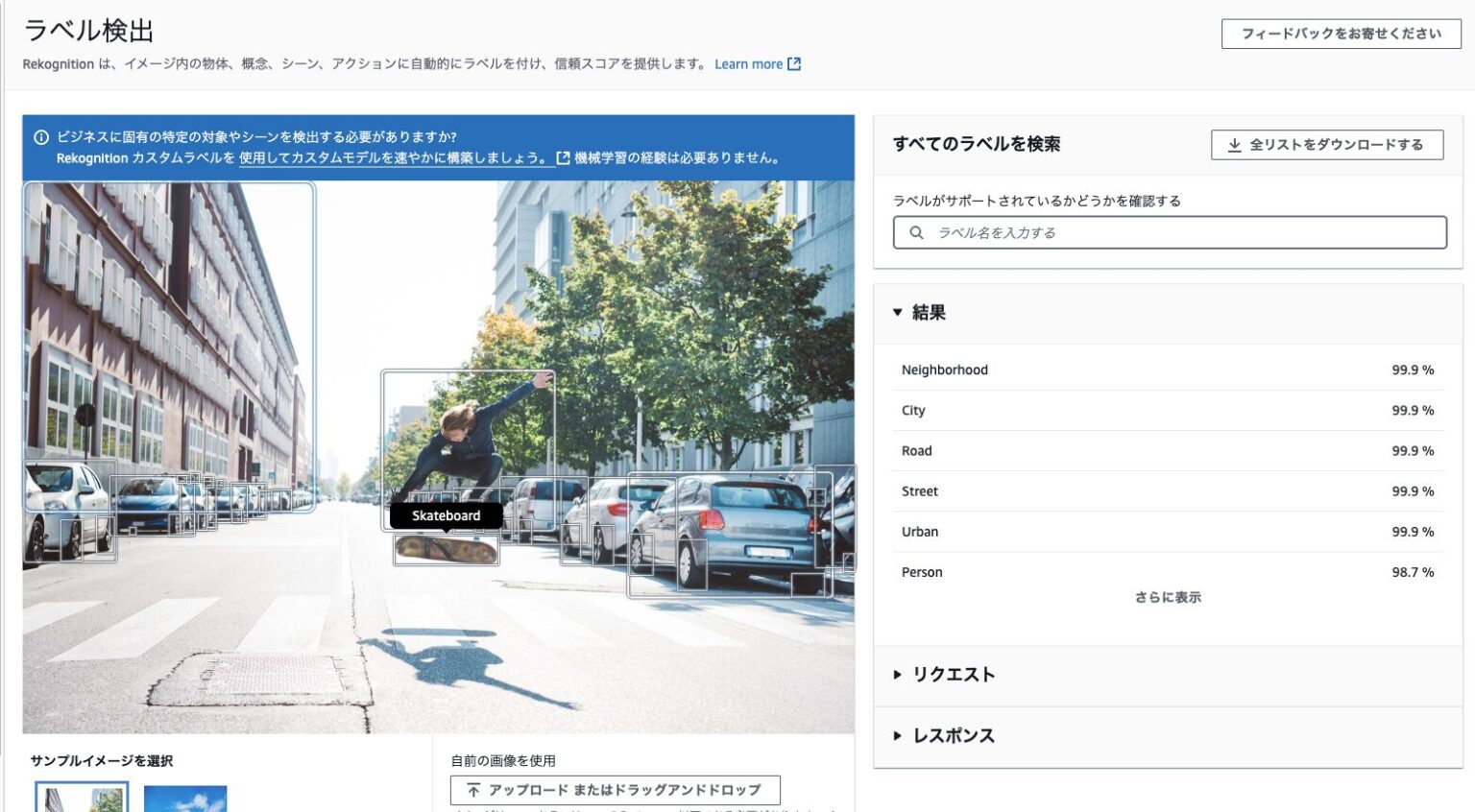This screenshot has height=812, width=1475.
Task: Select the first street sample image thumbnail
Action: tap(82, 800)
